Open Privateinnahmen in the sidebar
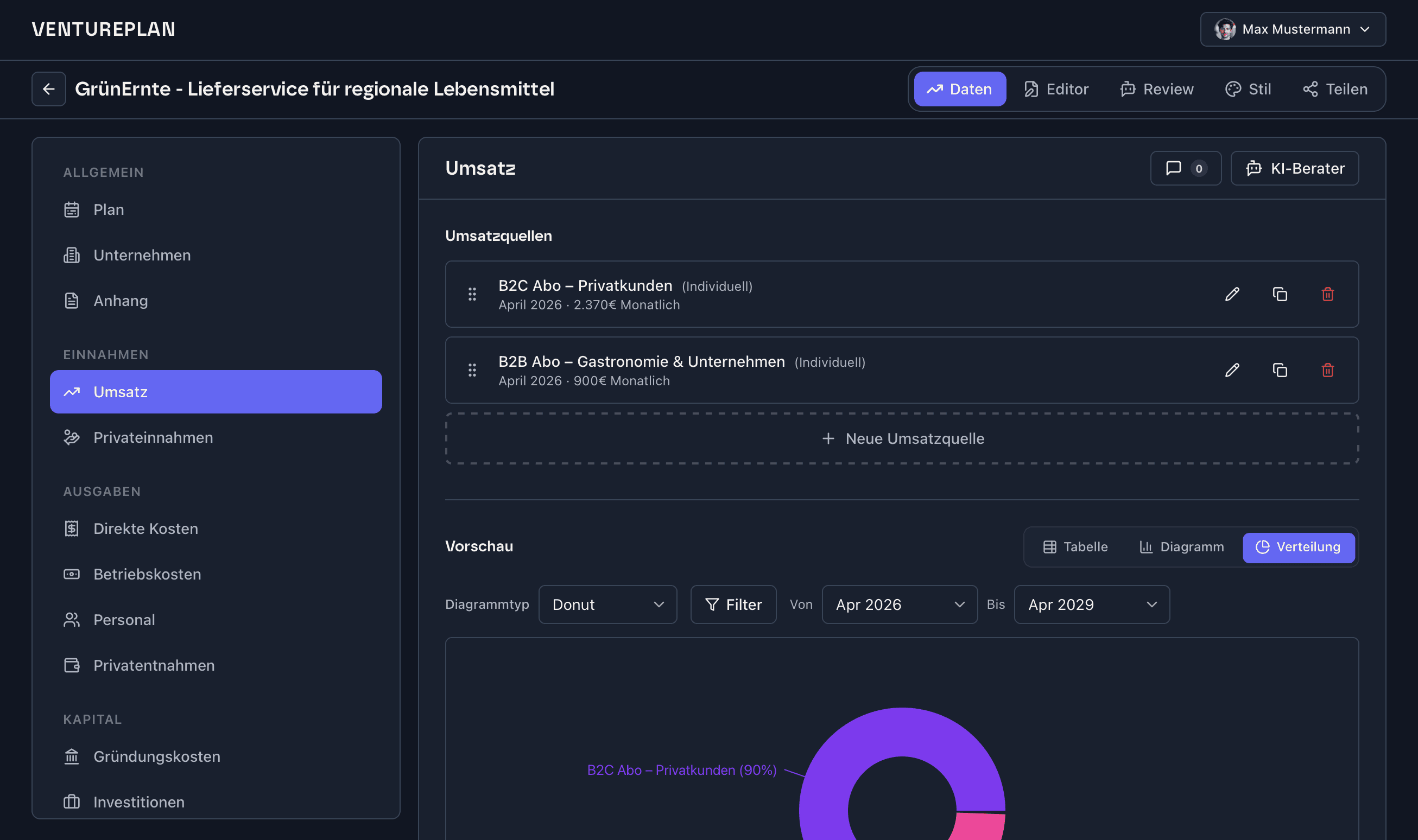The image size is (1418, 840). (216, 437)
